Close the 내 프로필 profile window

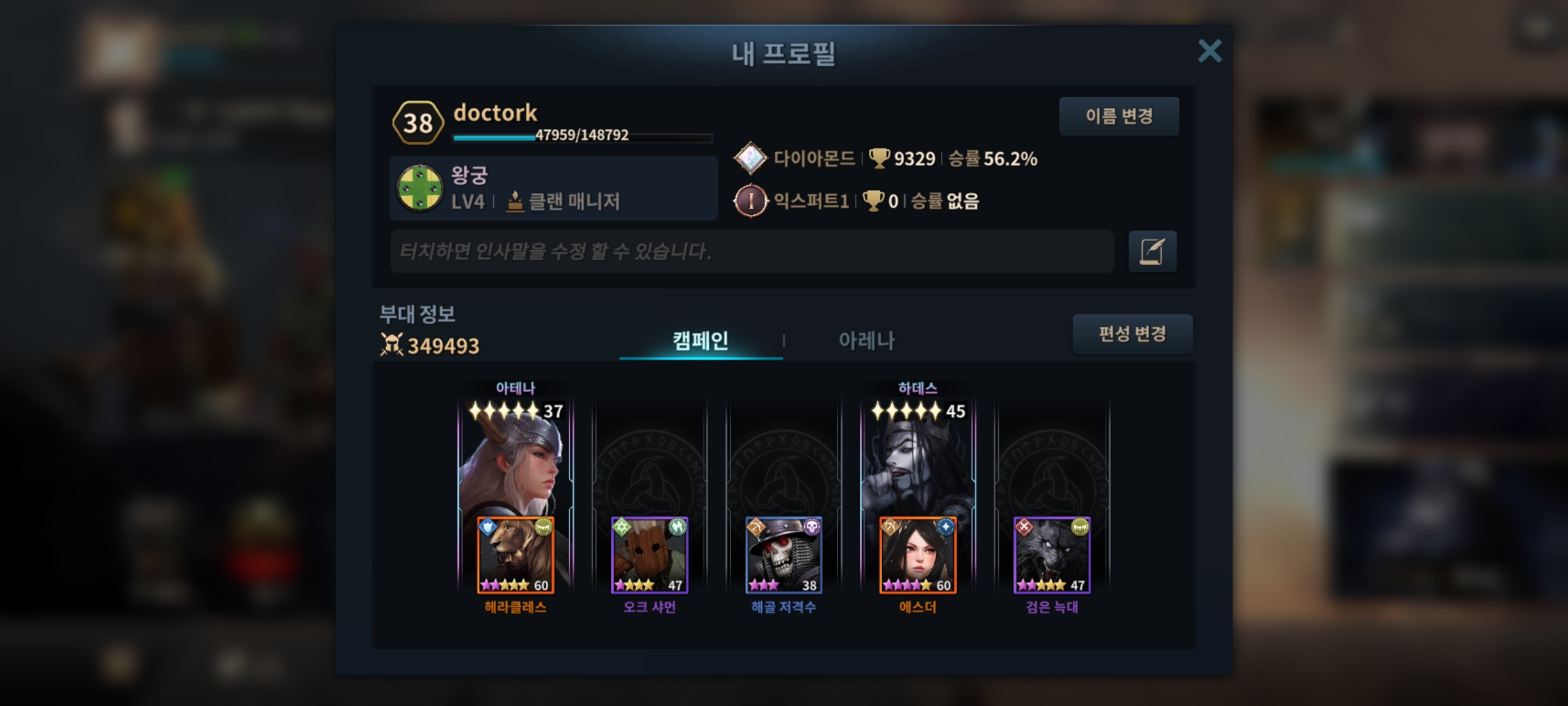(1209, 51)
